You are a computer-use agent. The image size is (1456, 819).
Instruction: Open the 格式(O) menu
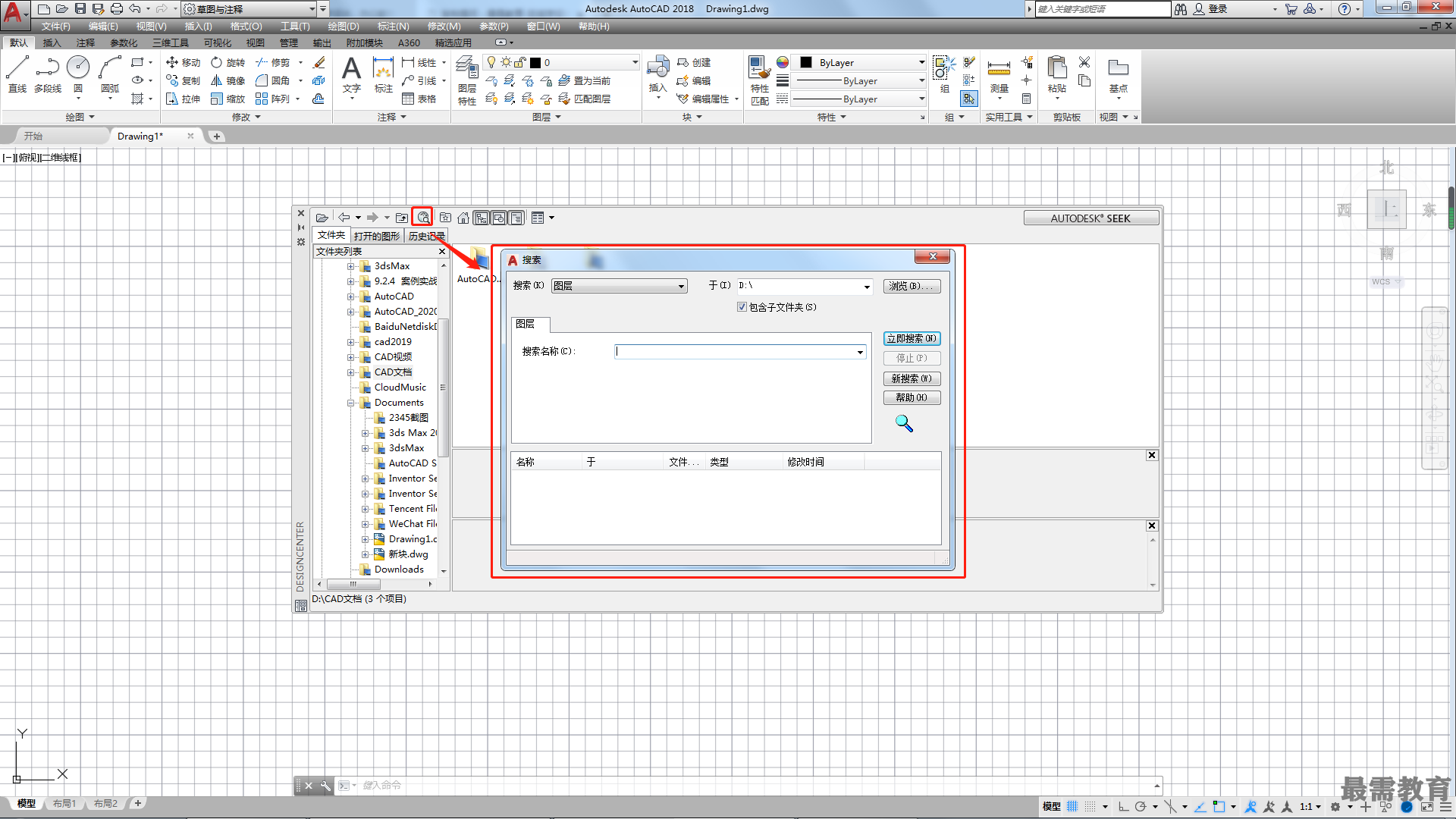(246, 26)
